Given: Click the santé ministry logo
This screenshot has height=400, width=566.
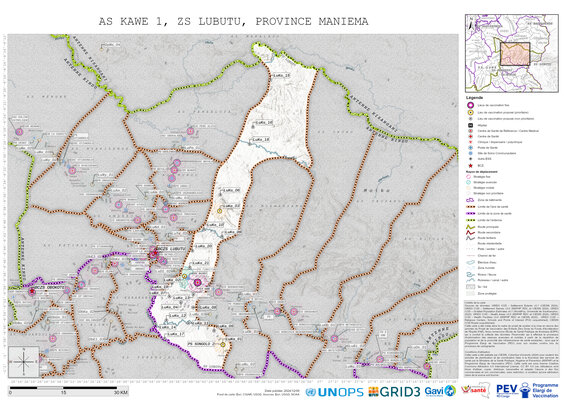Looking at the screenshot, I should (x=475, y=391).
